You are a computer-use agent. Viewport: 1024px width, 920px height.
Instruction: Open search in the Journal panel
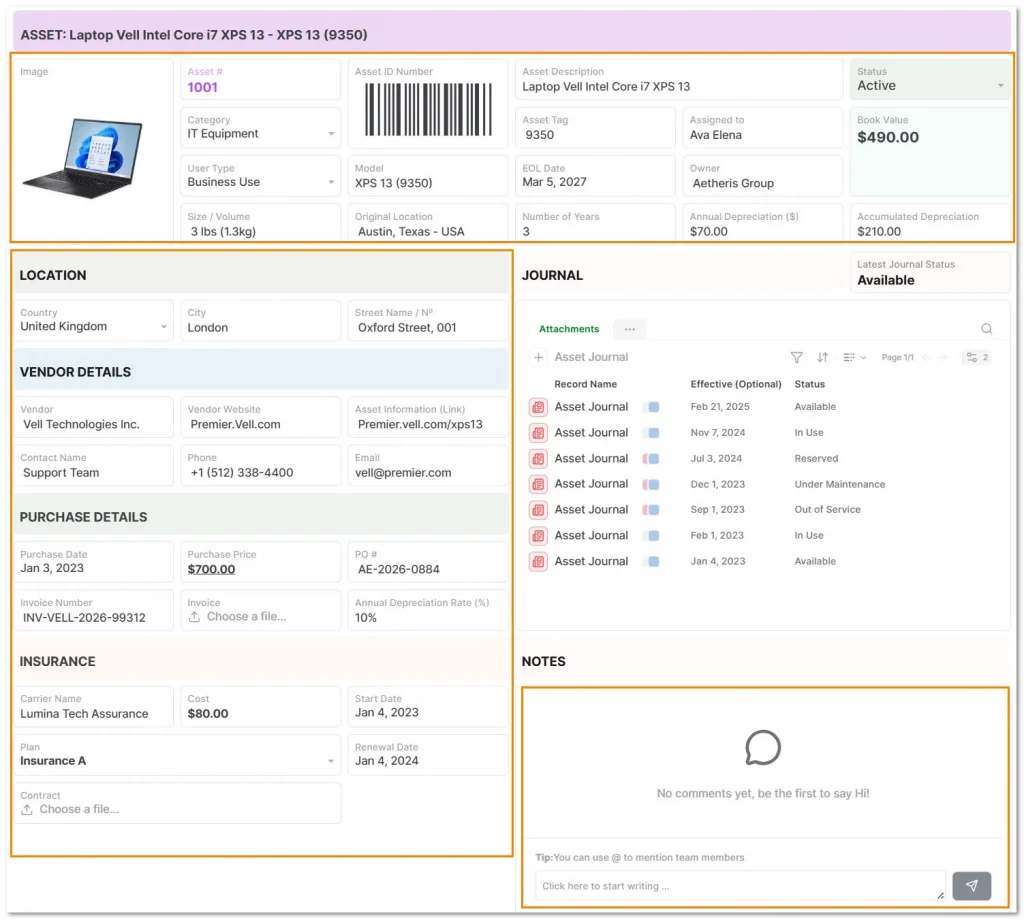click(987, 328)
